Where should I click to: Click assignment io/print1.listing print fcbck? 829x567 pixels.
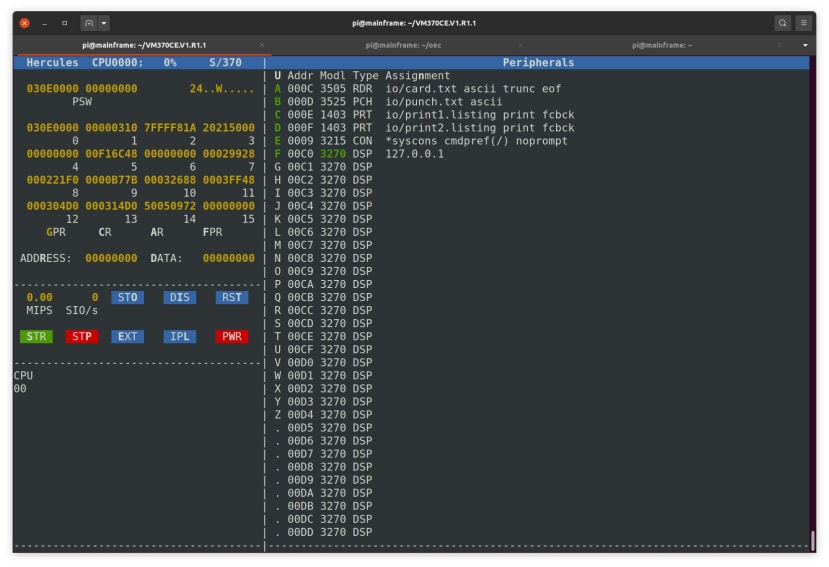[x=480, y=115]
